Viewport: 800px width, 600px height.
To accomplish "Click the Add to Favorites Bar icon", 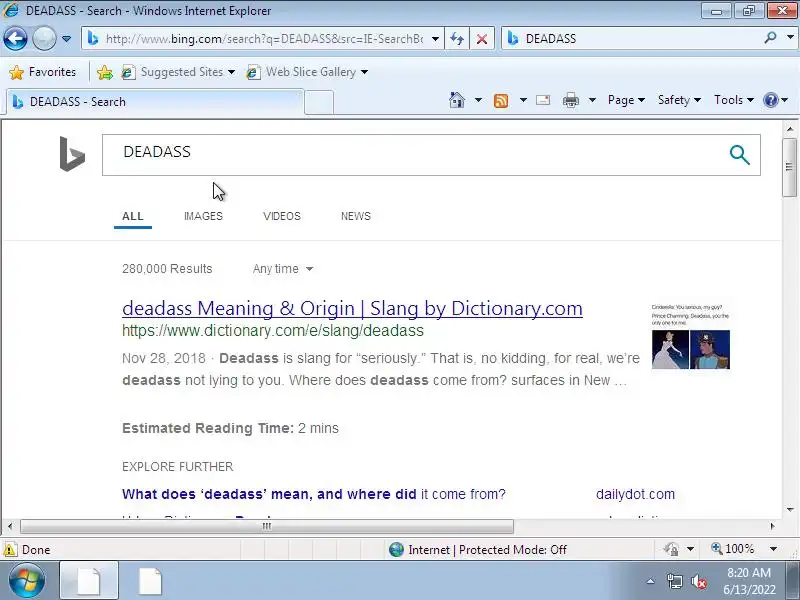I will tap(105, 72).
